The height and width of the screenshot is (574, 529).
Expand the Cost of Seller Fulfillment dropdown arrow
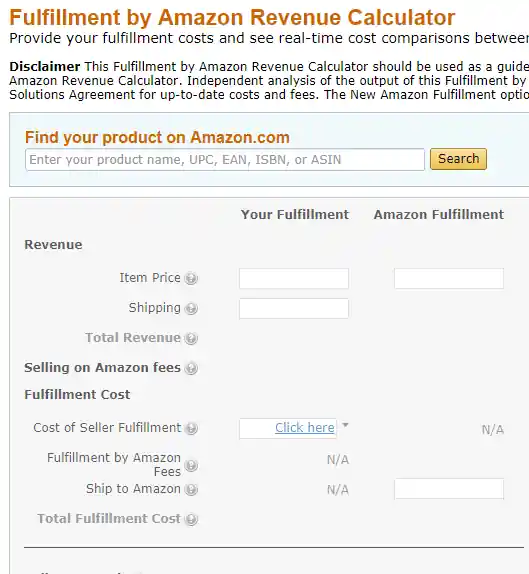[x=345, y=425]
